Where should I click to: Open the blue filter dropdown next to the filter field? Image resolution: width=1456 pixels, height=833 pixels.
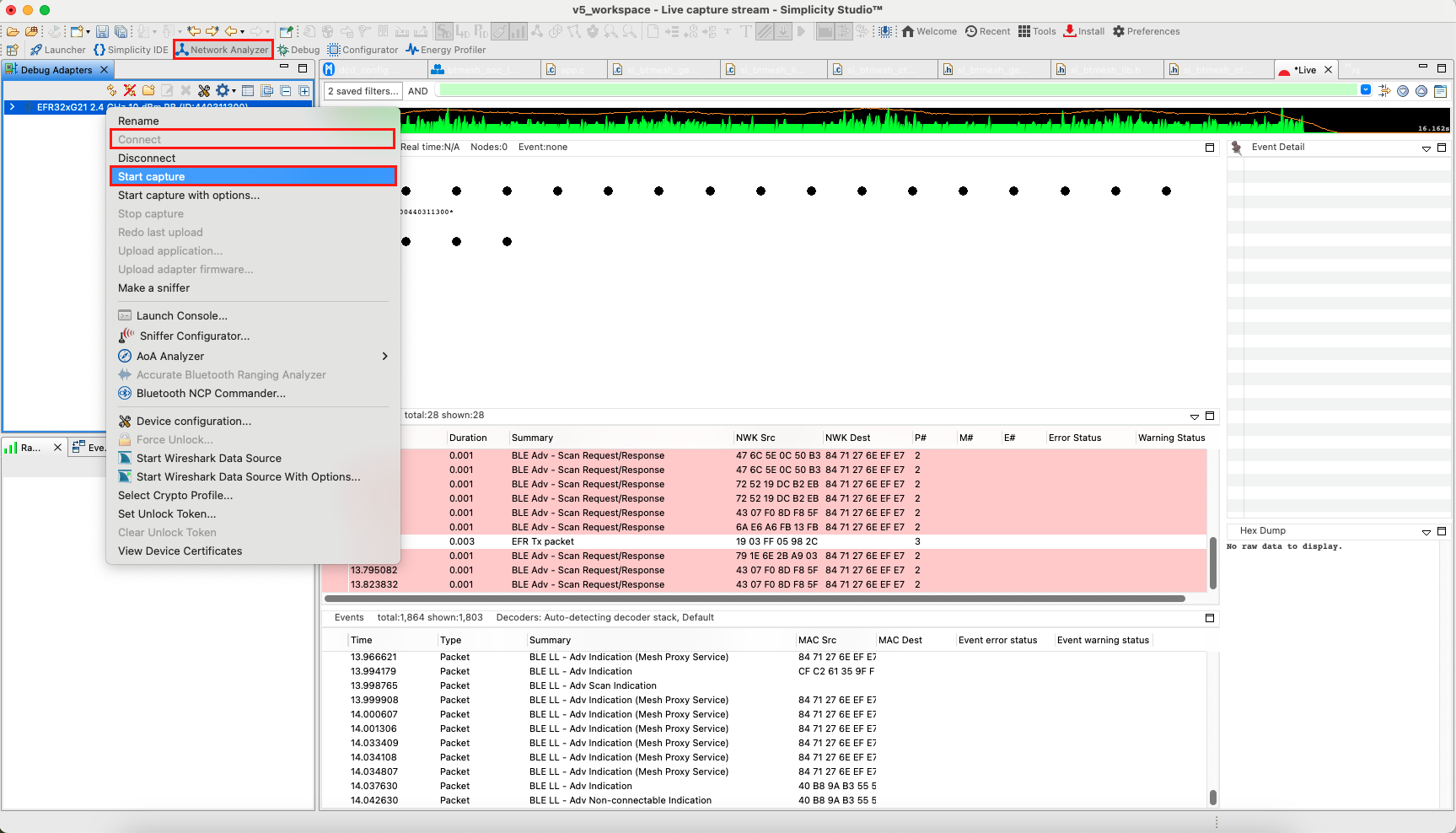coord(1366,89)
